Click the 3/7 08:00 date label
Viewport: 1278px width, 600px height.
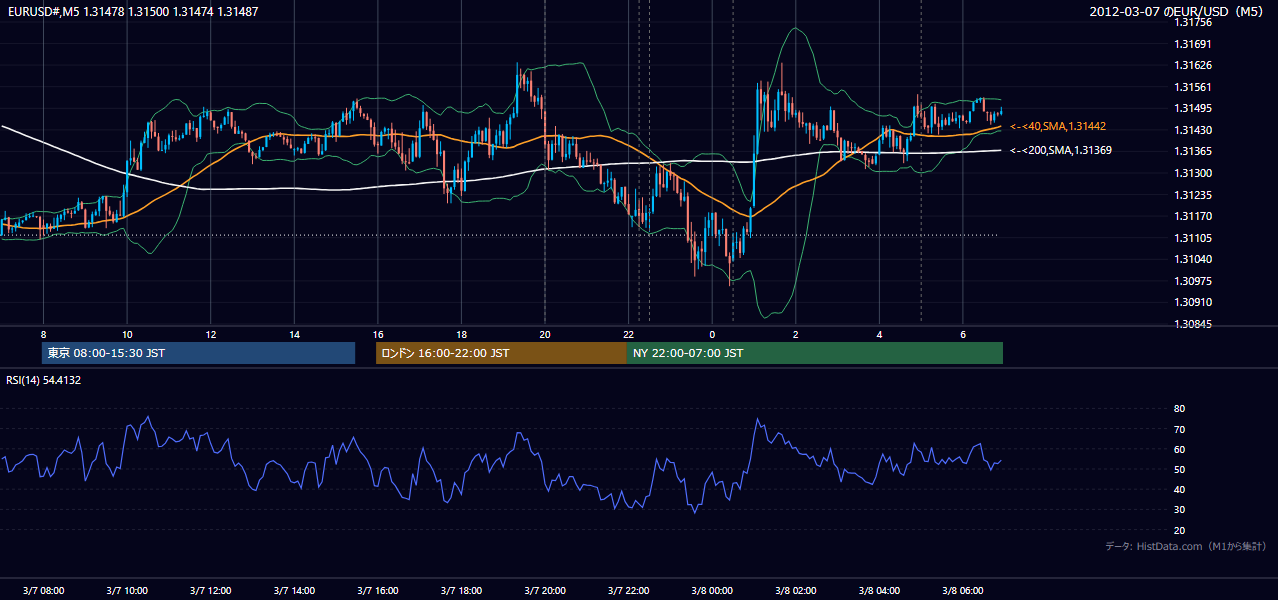coord(43,591)
